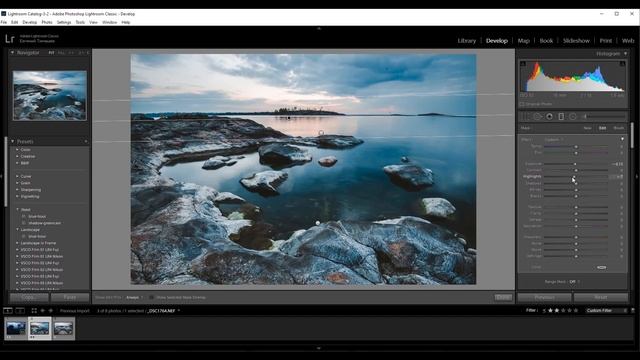Click the Lr logo identity plate

click(10, 39)
